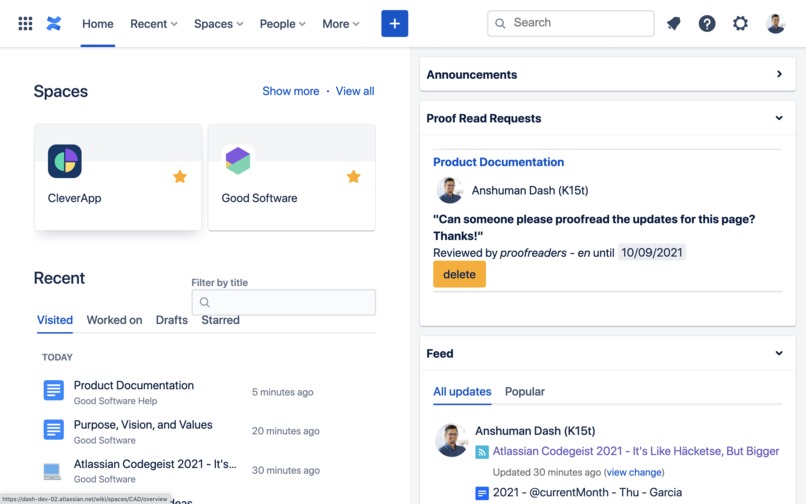The image size is (806, 504).
Task: Click the CleverApp space logo
Action: pyautogui.click(x=65, y=161)
